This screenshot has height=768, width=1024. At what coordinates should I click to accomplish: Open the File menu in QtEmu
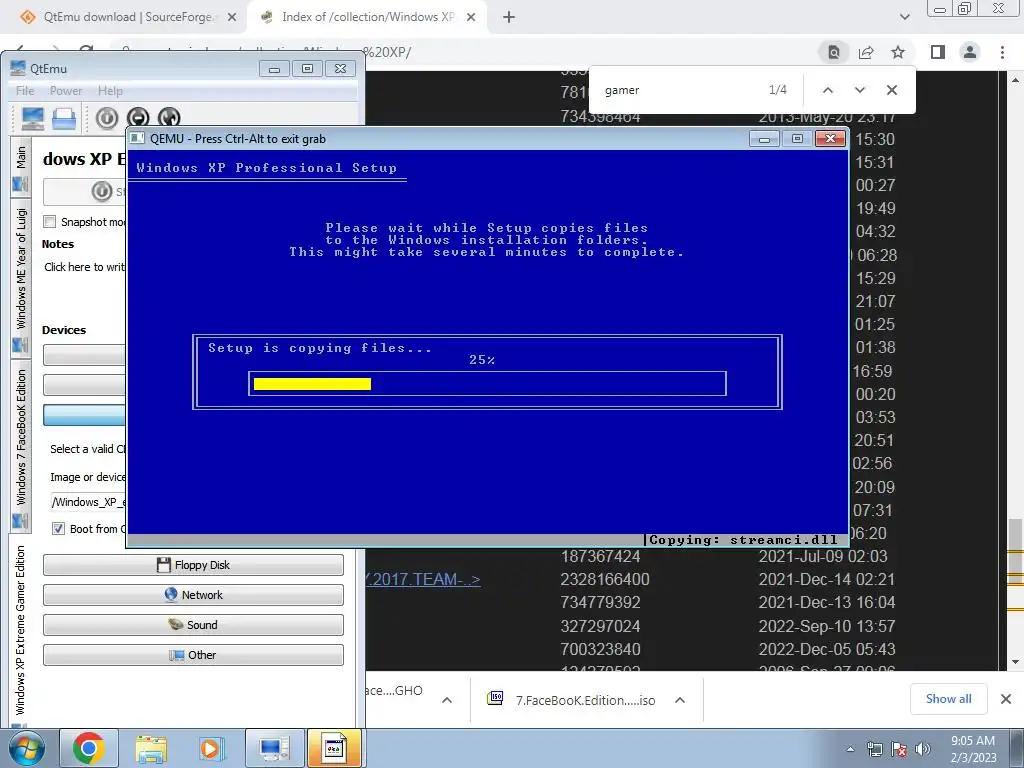[25, 91]
